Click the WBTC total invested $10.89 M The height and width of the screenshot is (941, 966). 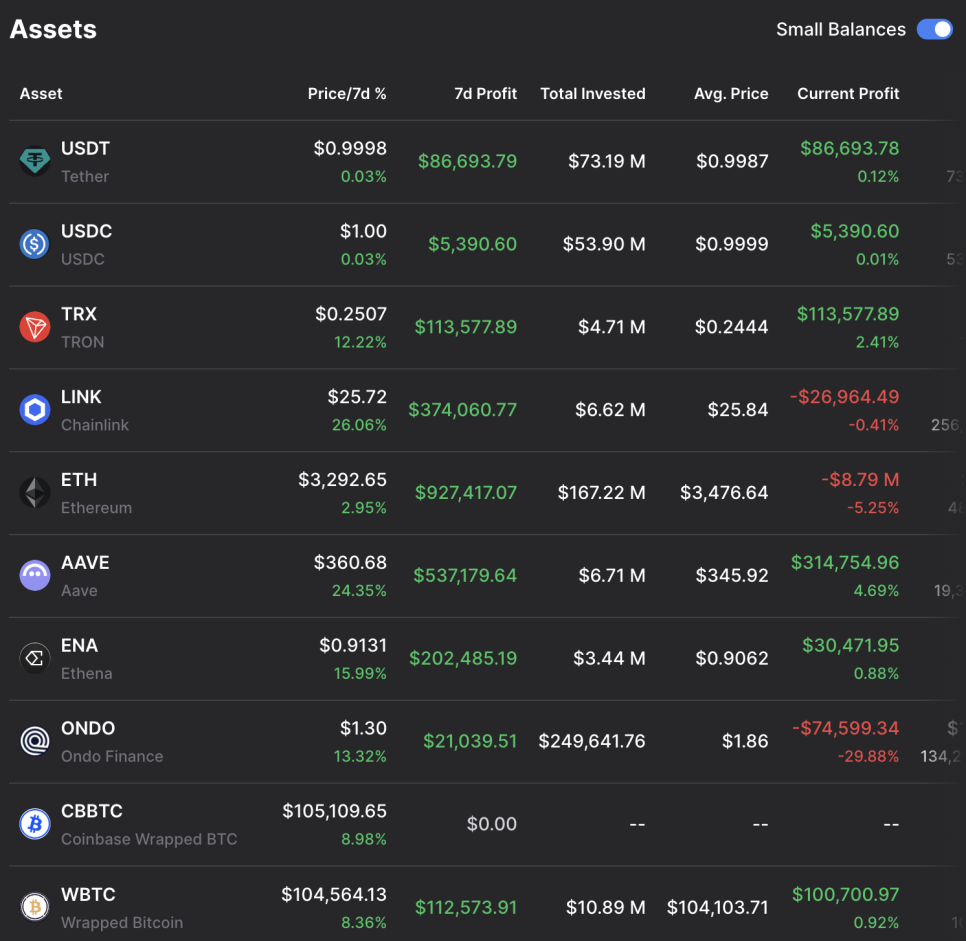click(x=606, y=907)
